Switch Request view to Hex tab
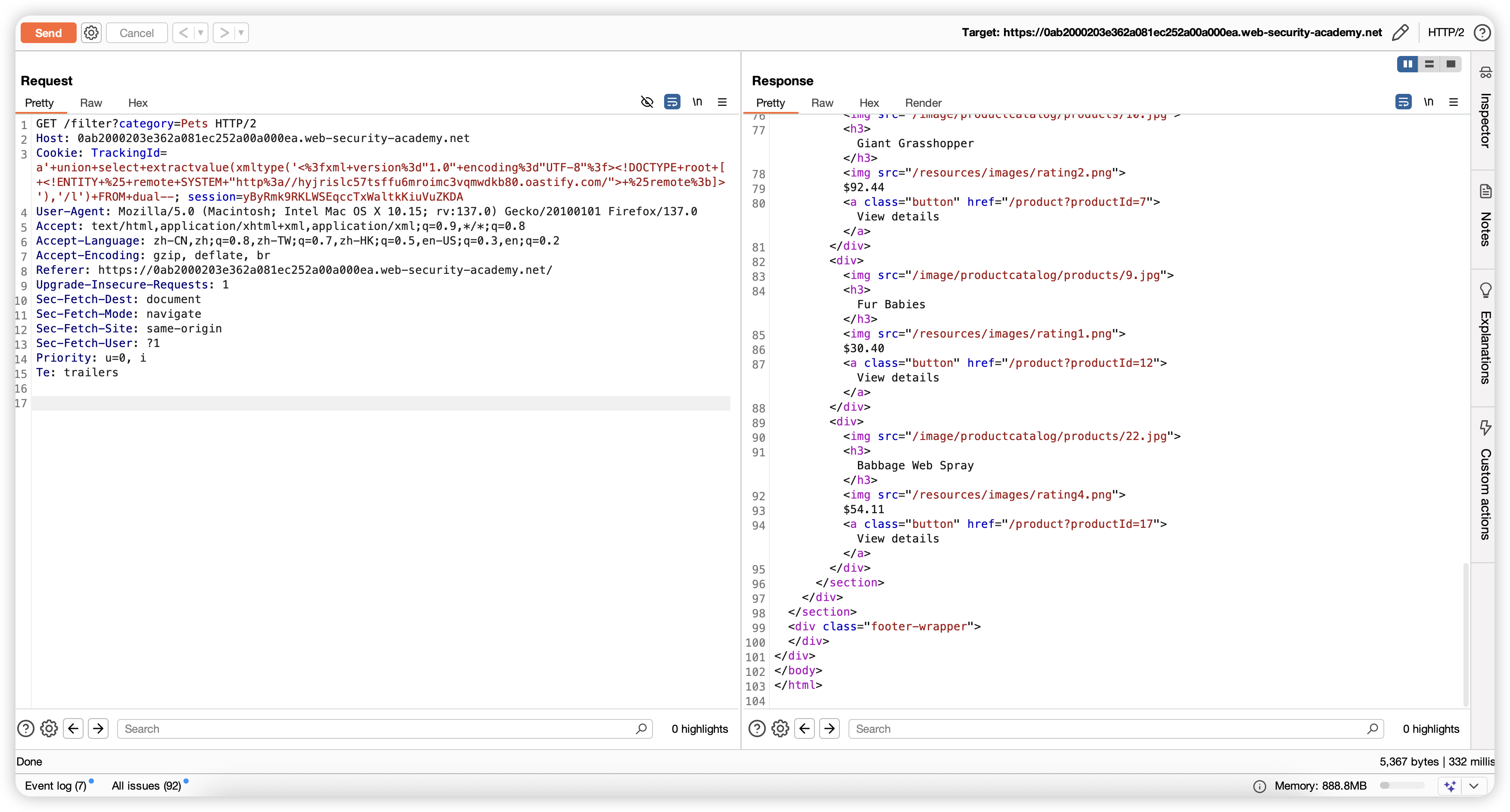The height and width of the screenshot is (812, 1510). tap(138, 102)
